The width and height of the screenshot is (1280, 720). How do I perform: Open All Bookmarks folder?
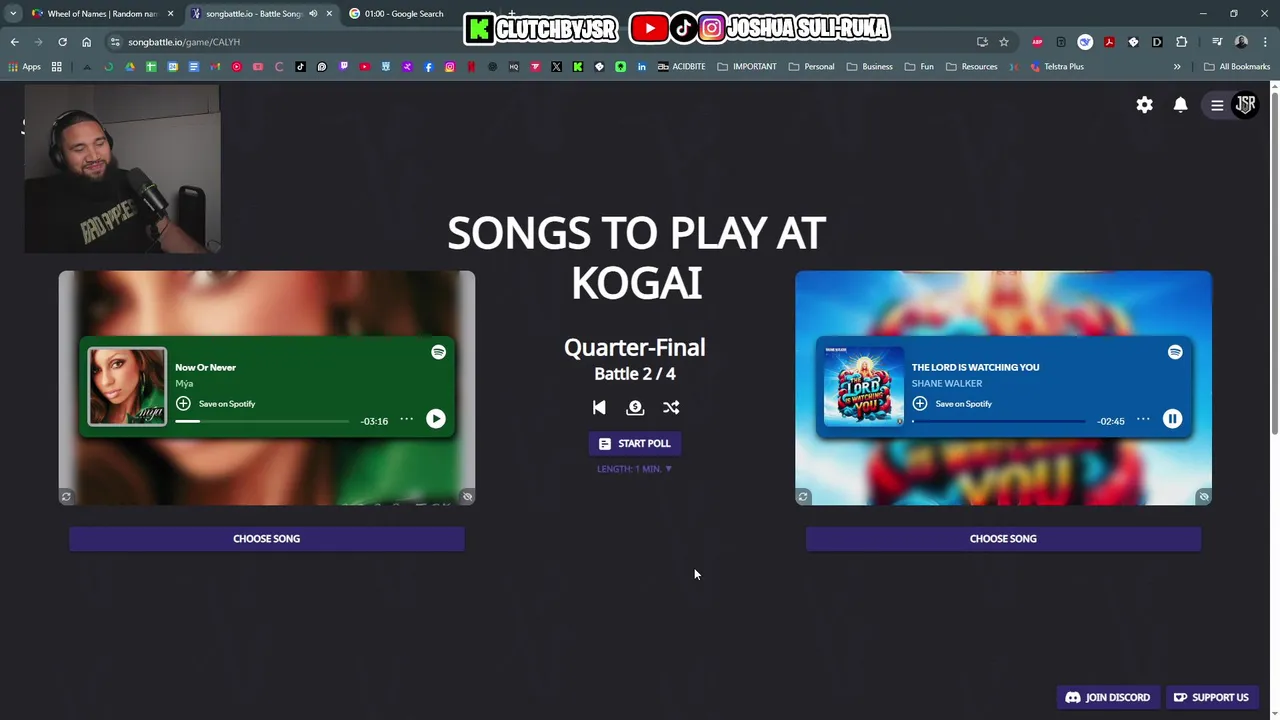(x=1237, y=67)
